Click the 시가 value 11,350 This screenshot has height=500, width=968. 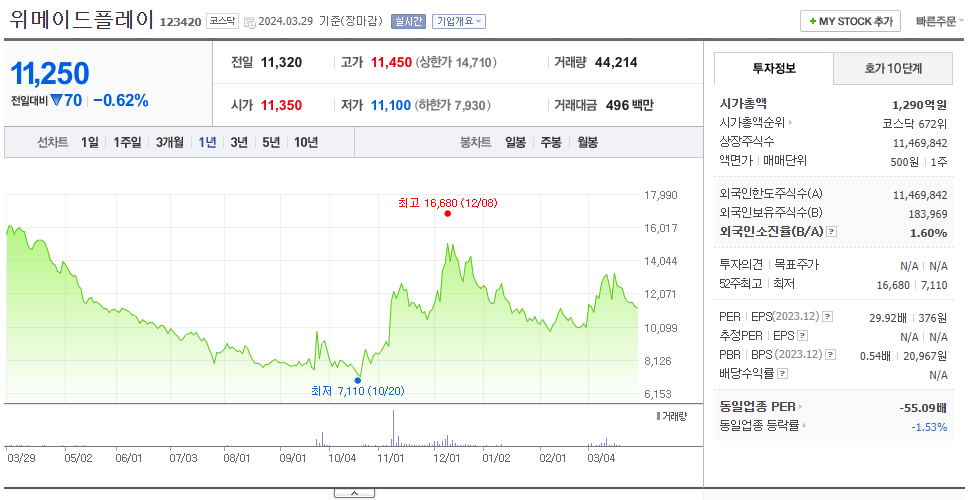click(x=282, y=105)
